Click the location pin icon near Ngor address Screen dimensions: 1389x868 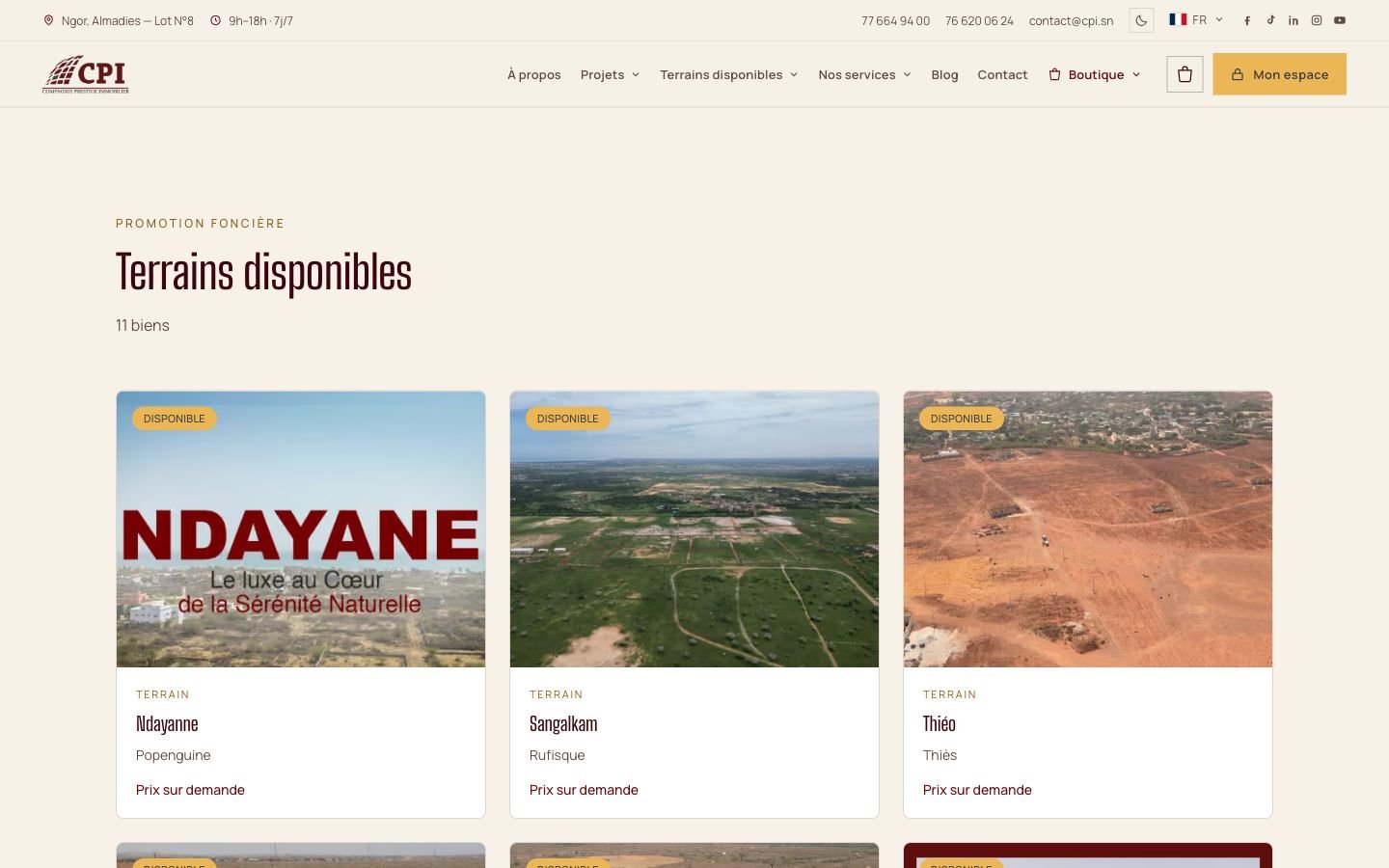pyautogui.click(x=48, y=20)
